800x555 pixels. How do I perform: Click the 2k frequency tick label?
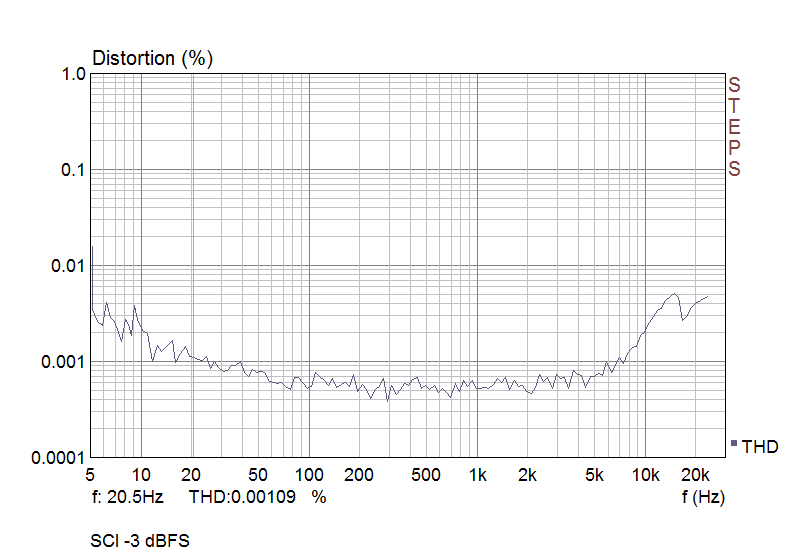527,475
